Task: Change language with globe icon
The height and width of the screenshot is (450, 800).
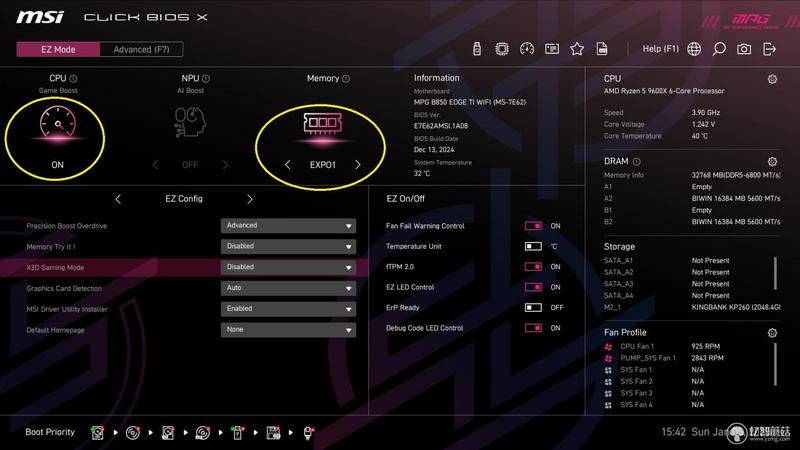Action: [x=694, y=49]
